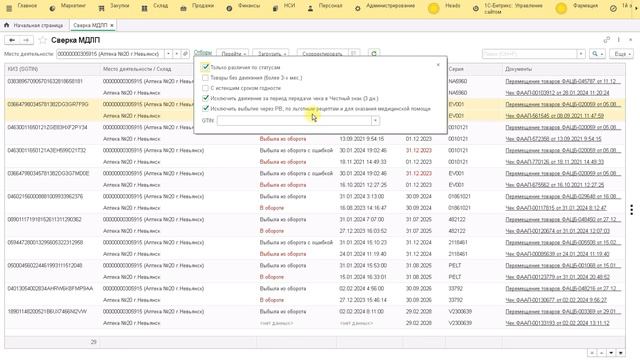The image size is (640, 360).
Task: Clear the Место деятельности field
Action: pyautogui.click(x=177, y=54)
